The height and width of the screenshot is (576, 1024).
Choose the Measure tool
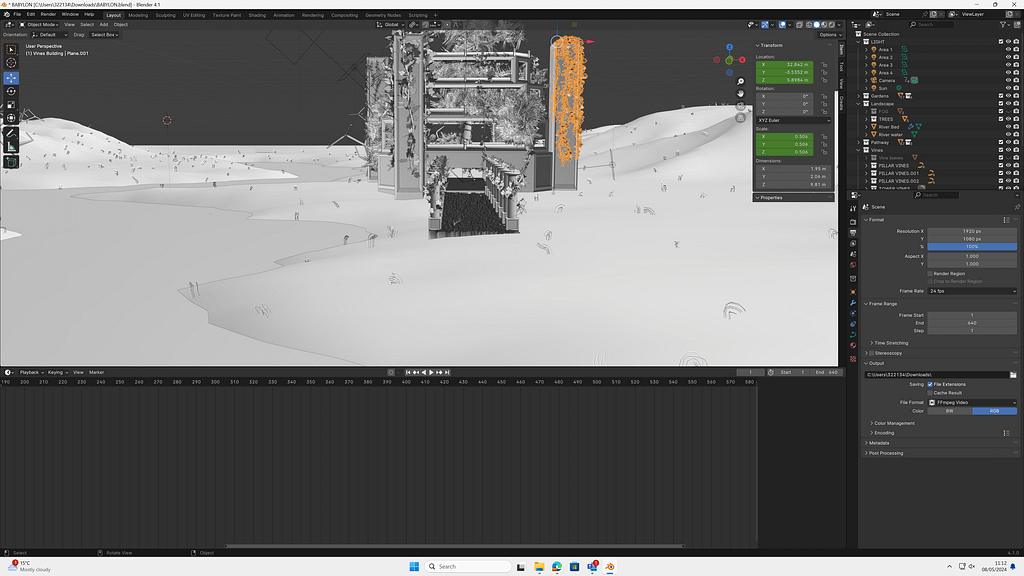11,147
